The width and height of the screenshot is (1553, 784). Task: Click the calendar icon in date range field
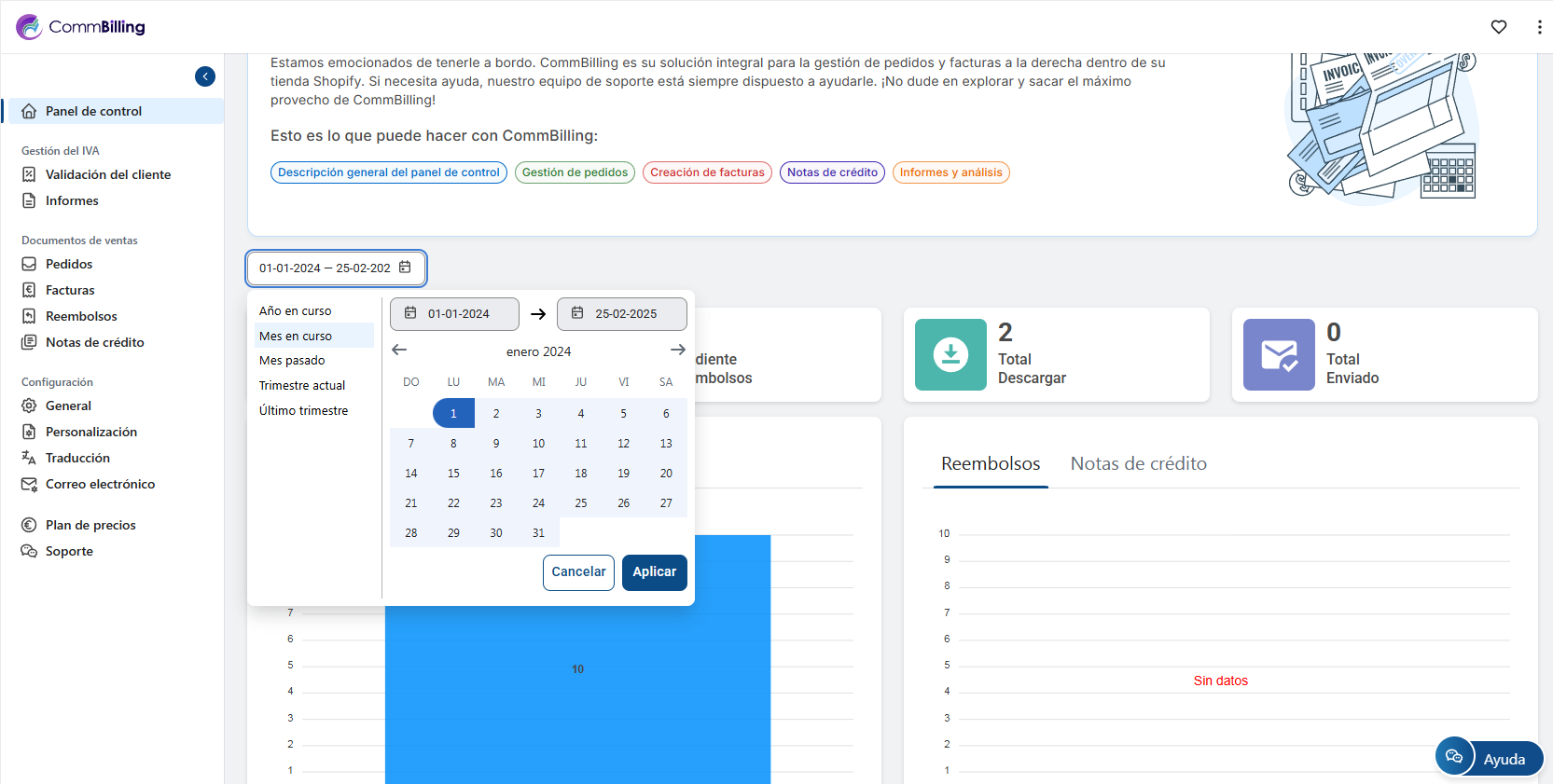pos(405,268)
